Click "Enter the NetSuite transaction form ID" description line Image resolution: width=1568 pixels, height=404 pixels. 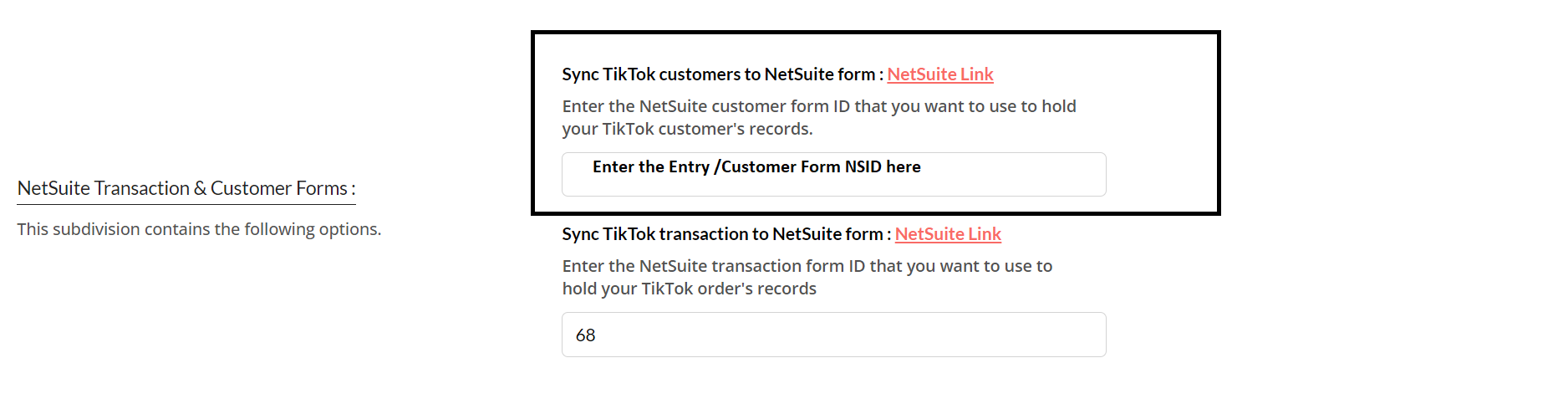807,266
